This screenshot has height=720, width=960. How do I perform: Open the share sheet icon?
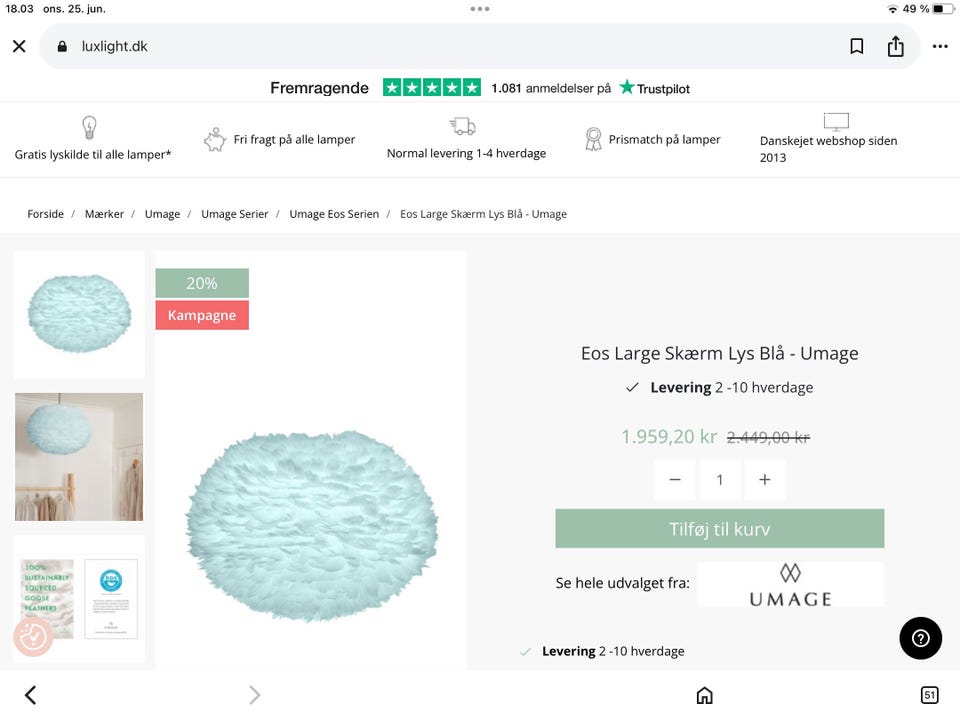895,46
